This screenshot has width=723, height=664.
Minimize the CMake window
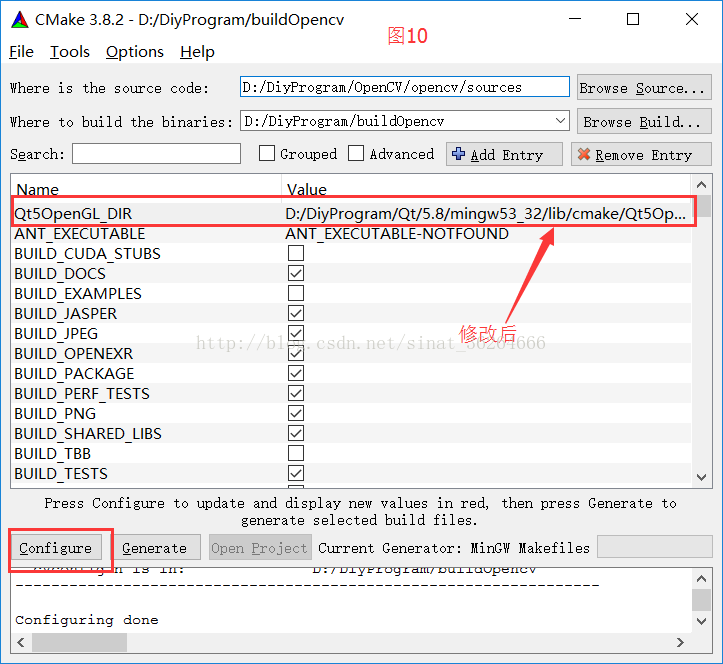tap(575, 19)
